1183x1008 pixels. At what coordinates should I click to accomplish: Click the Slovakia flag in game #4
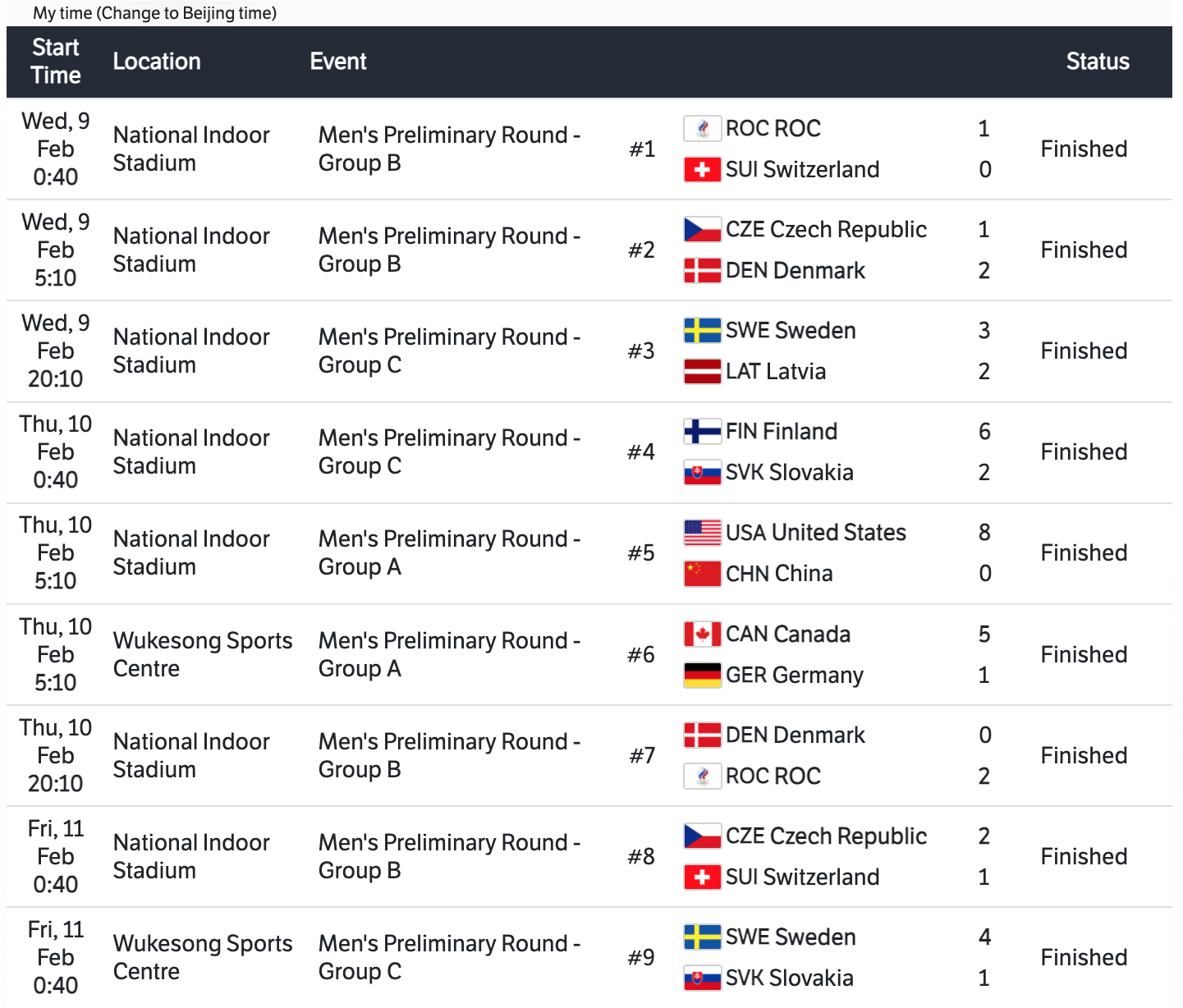702,473
